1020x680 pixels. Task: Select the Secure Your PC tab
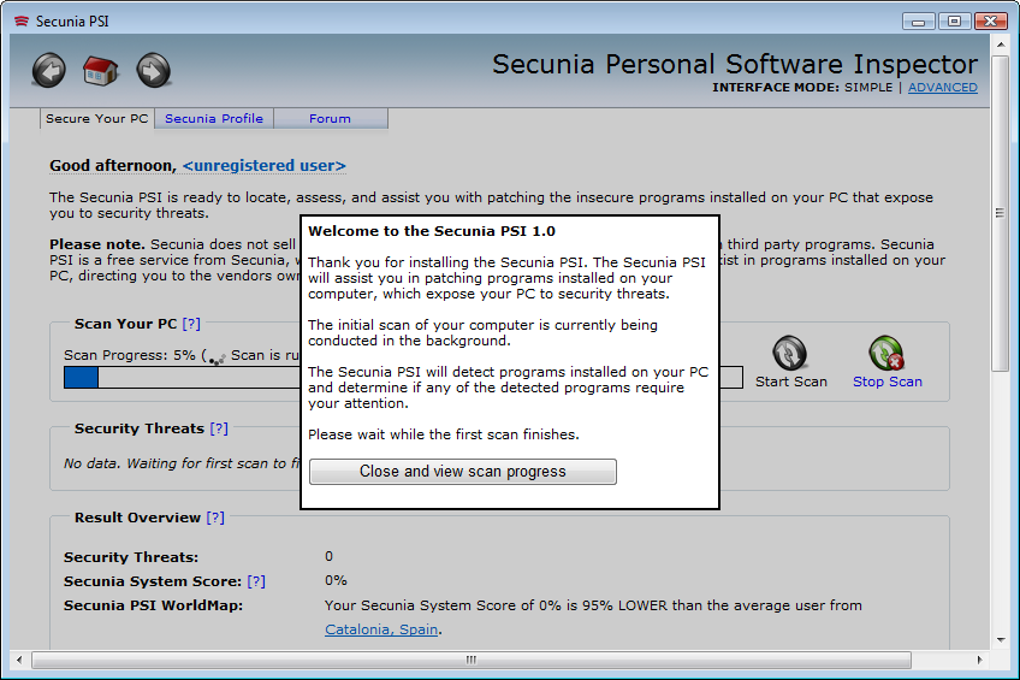tap(97, 118)
